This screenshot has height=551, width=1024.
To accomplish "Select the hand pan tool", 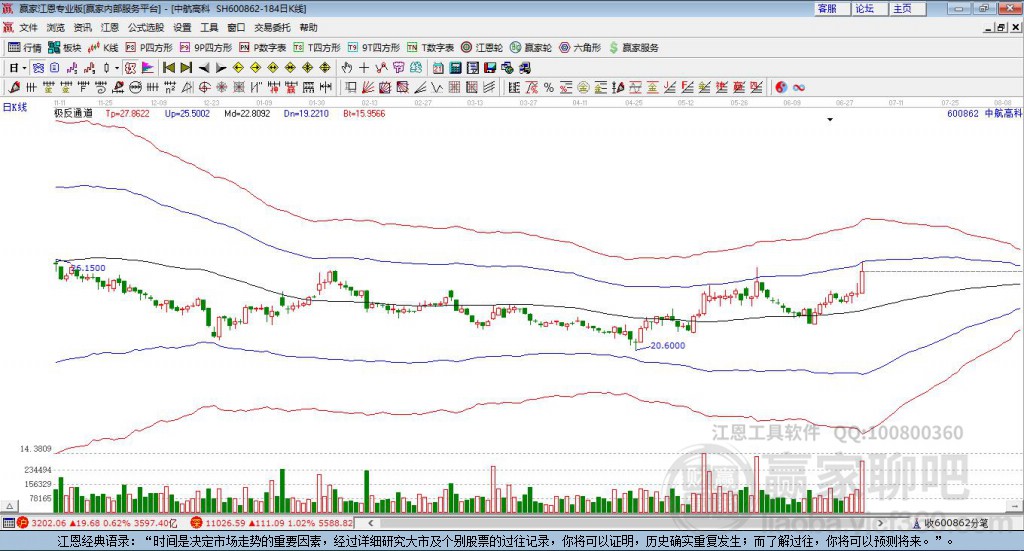I will pyautogui.click(x=346, y=68).
